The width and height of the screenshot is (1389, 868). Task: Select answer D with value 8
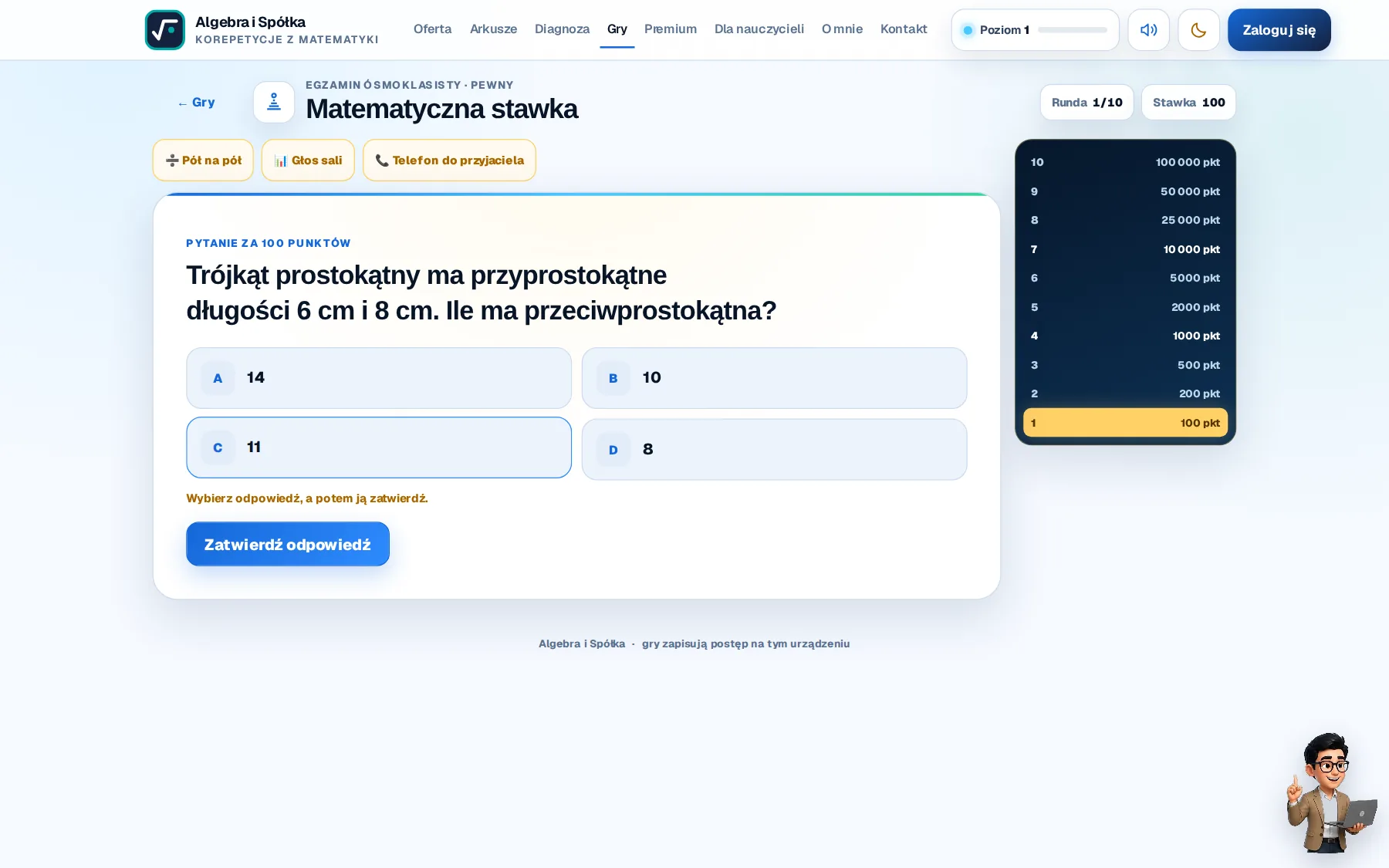[774, 450]
